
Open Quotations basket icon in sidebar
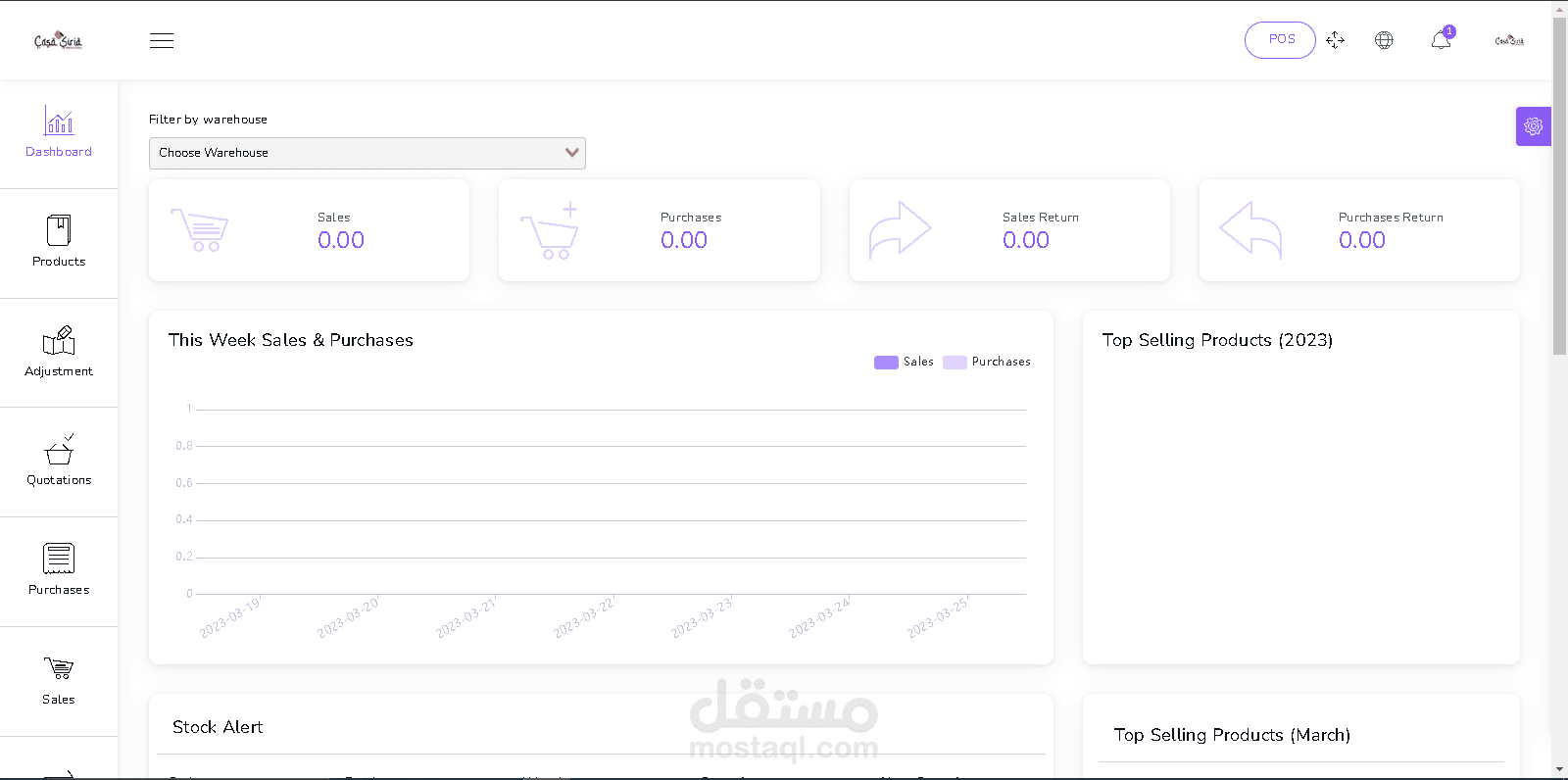point(59,450)
